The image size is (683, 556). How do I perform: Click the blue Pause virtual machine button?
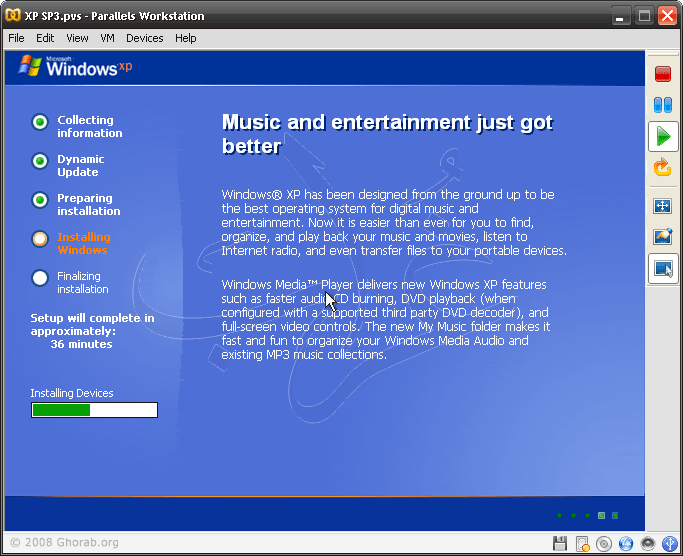click(663, 105)
